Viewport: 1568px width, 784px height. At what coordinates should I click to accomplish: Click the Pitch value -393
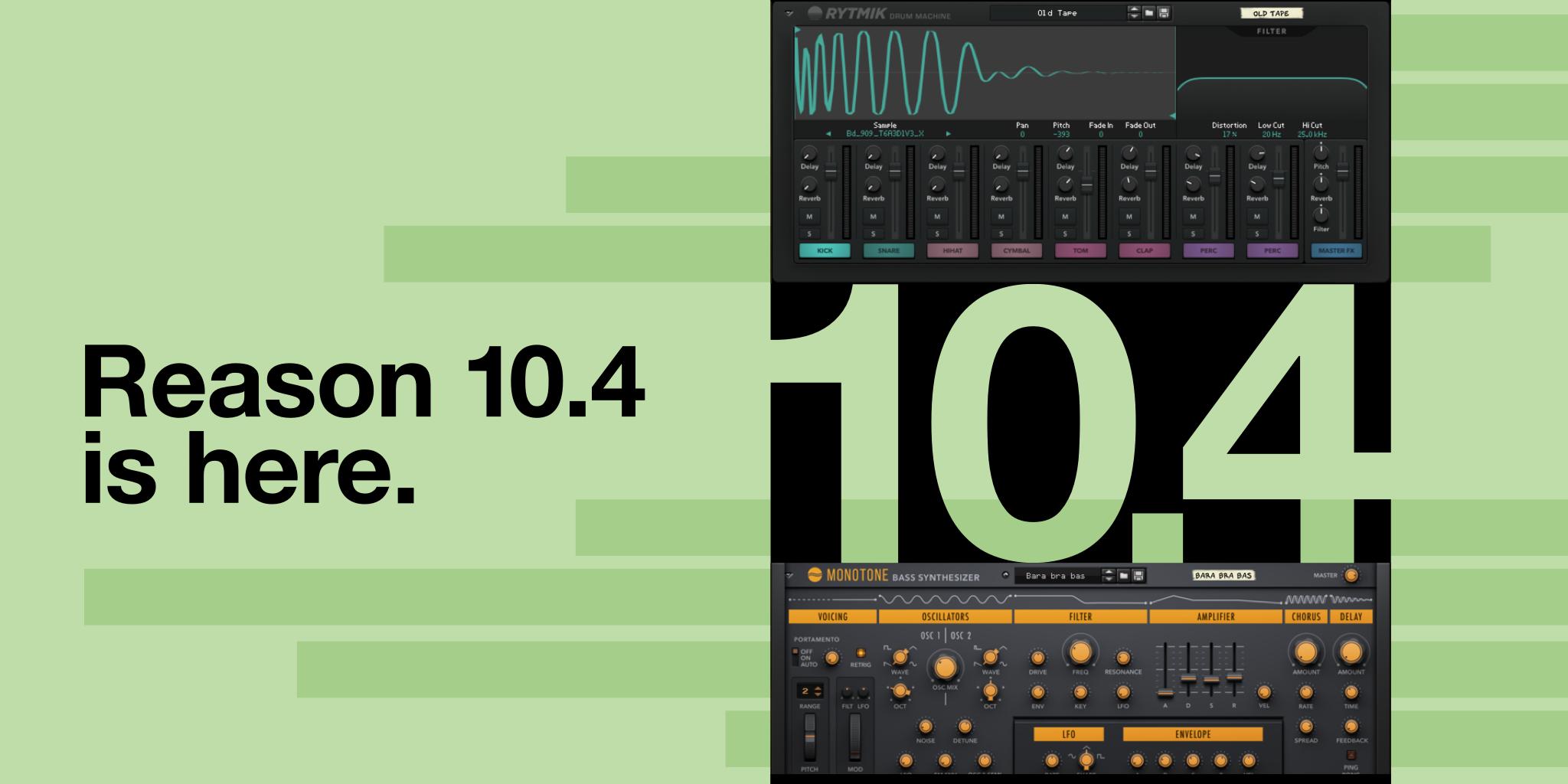[1061, 135]
